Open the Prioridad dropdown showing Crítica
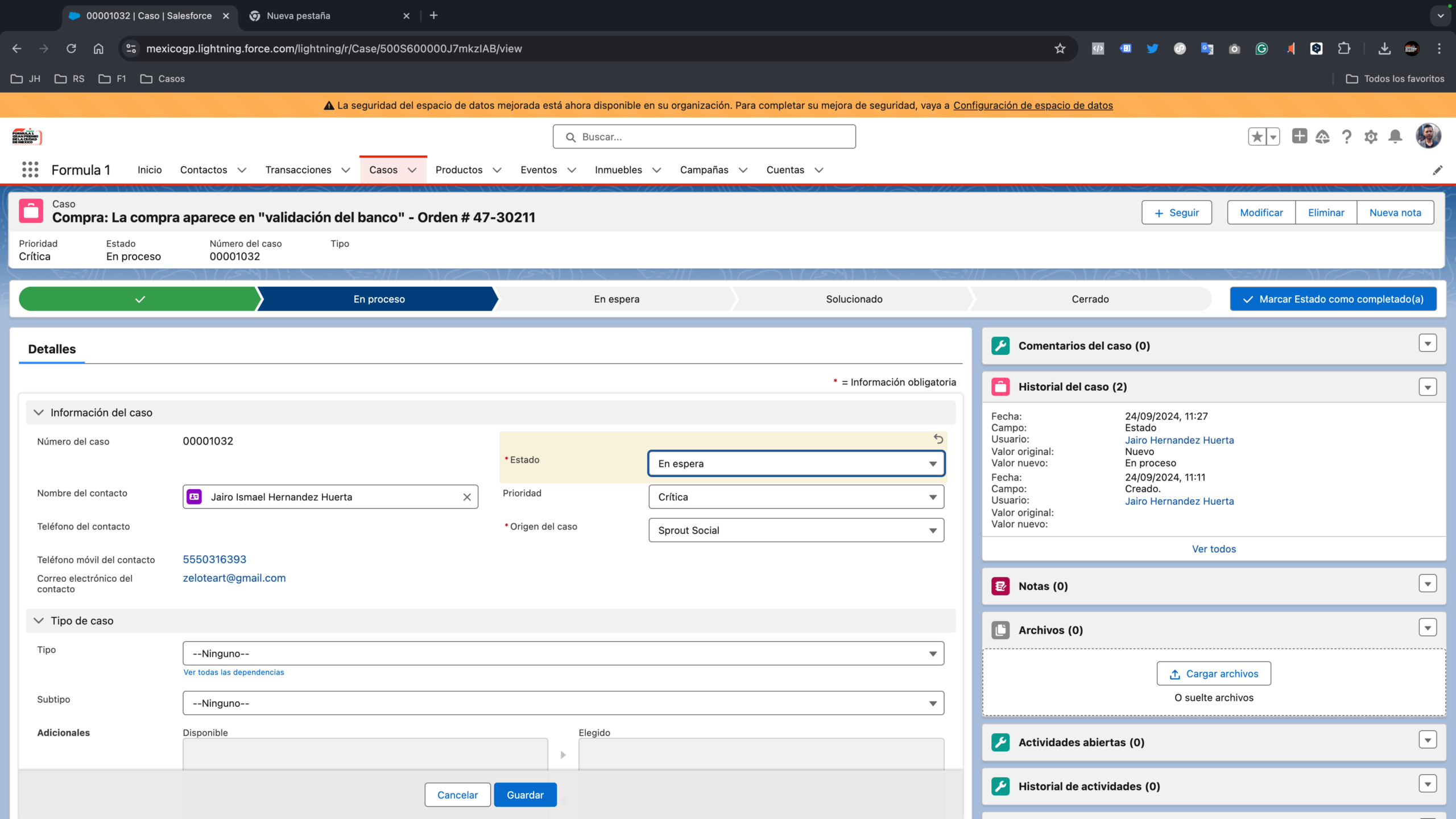Screen dimensions: 1456x819 pos(796,497)
